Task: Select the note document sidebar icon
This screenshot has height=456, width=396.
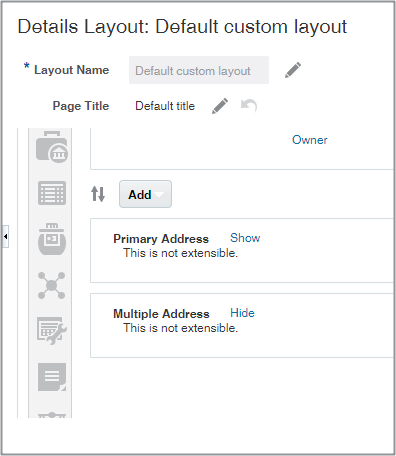Action: 52,377
